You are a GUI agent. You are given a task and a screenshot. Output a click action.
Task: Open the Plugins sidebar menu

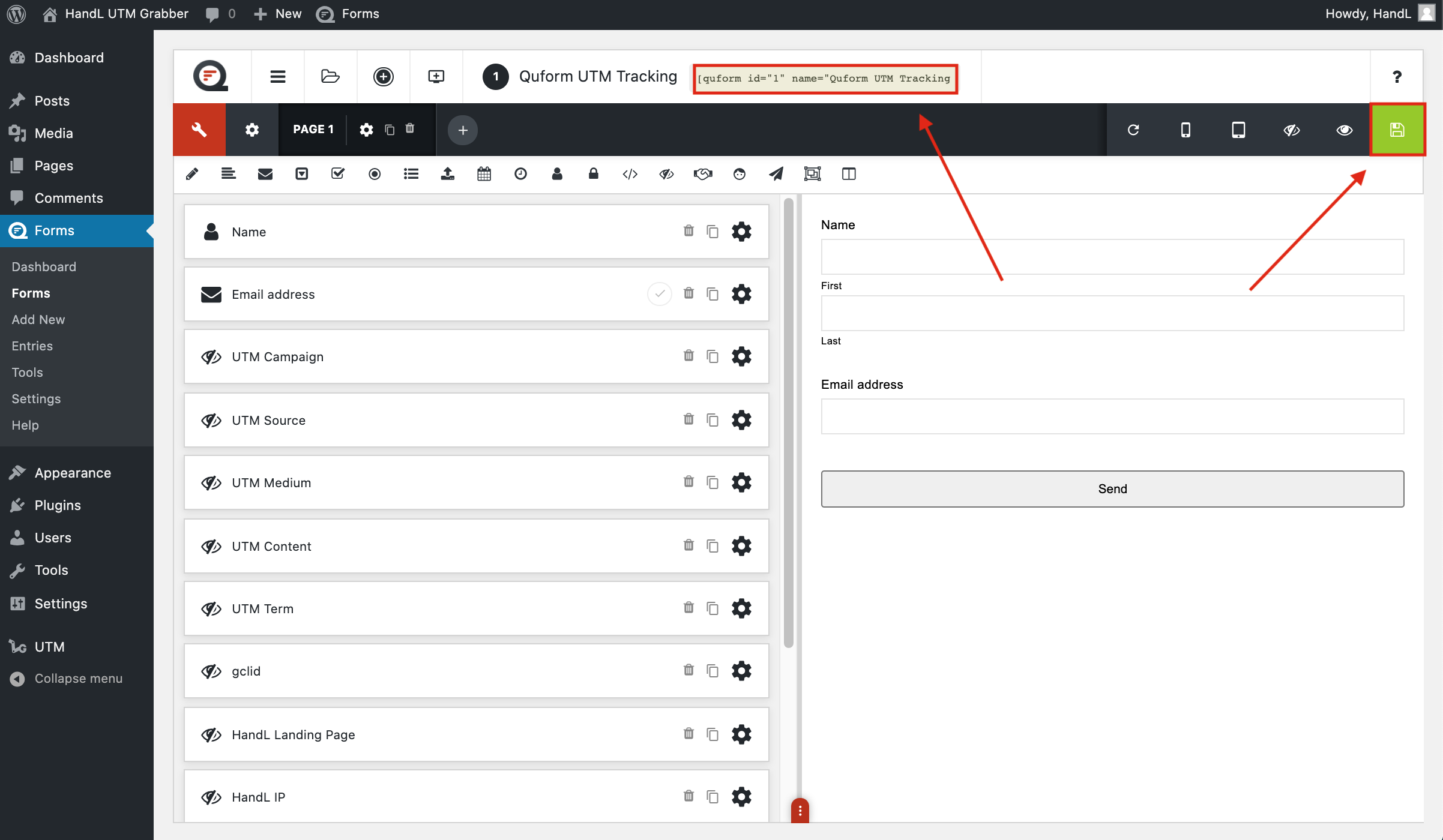(x=58, y=505)
